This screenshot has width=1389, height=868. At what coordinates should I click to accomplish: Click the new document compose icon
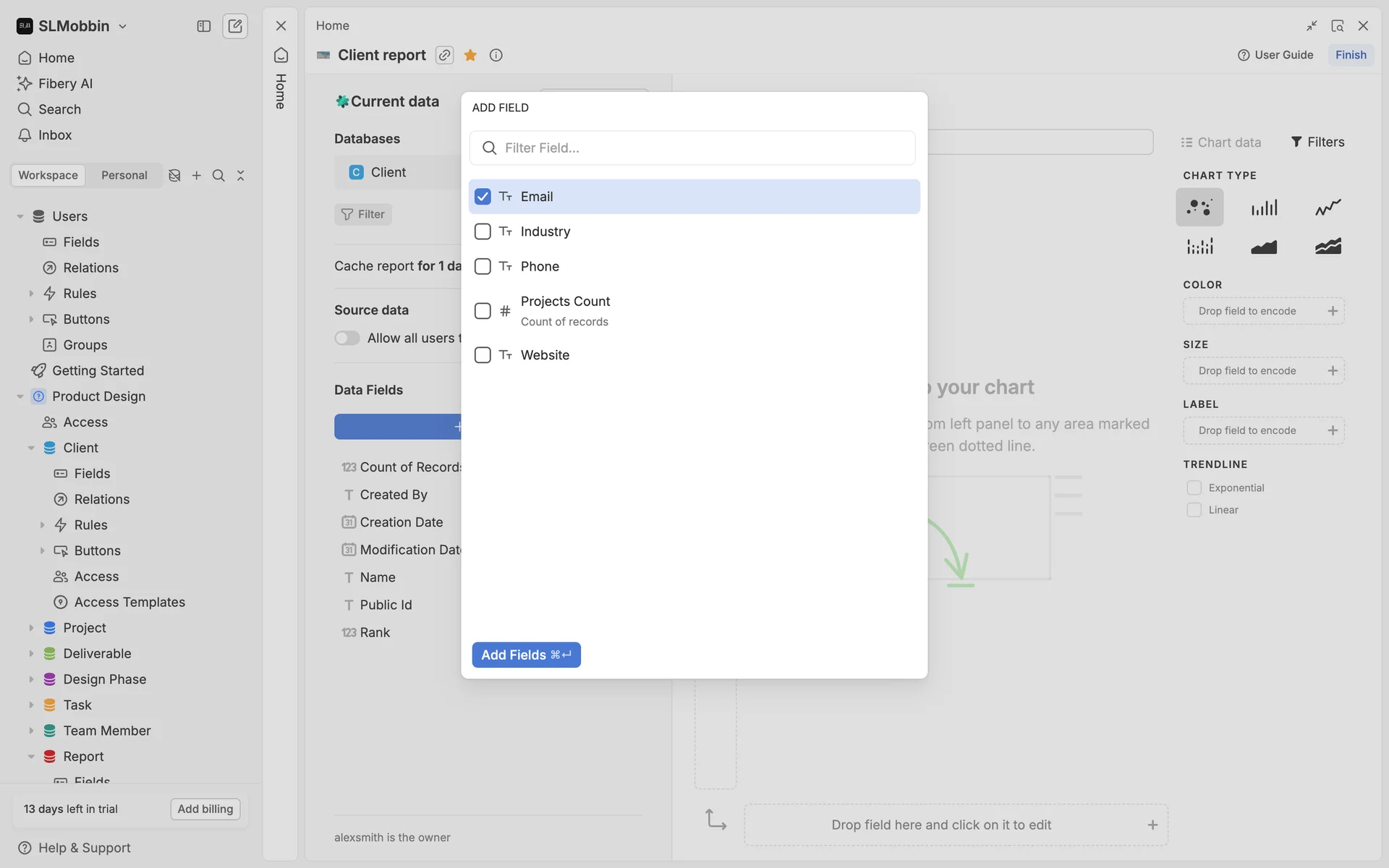click(x=235, y=26)
